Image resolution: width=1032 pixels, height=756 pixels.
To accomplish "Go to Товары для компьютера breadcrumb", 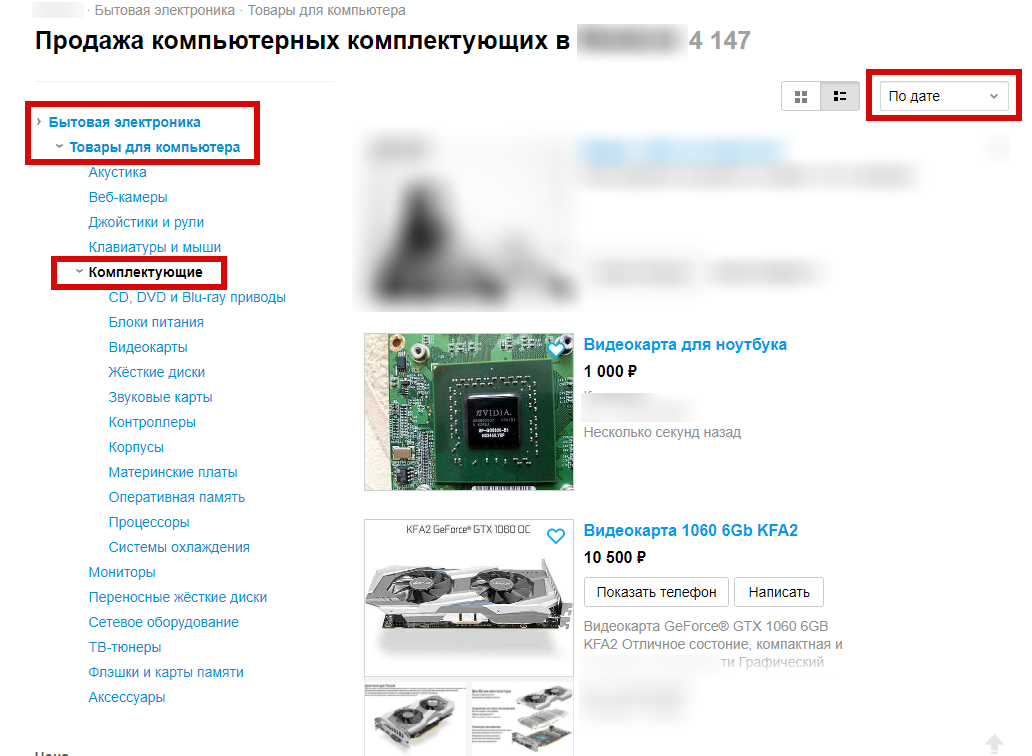I will (326, 11).
